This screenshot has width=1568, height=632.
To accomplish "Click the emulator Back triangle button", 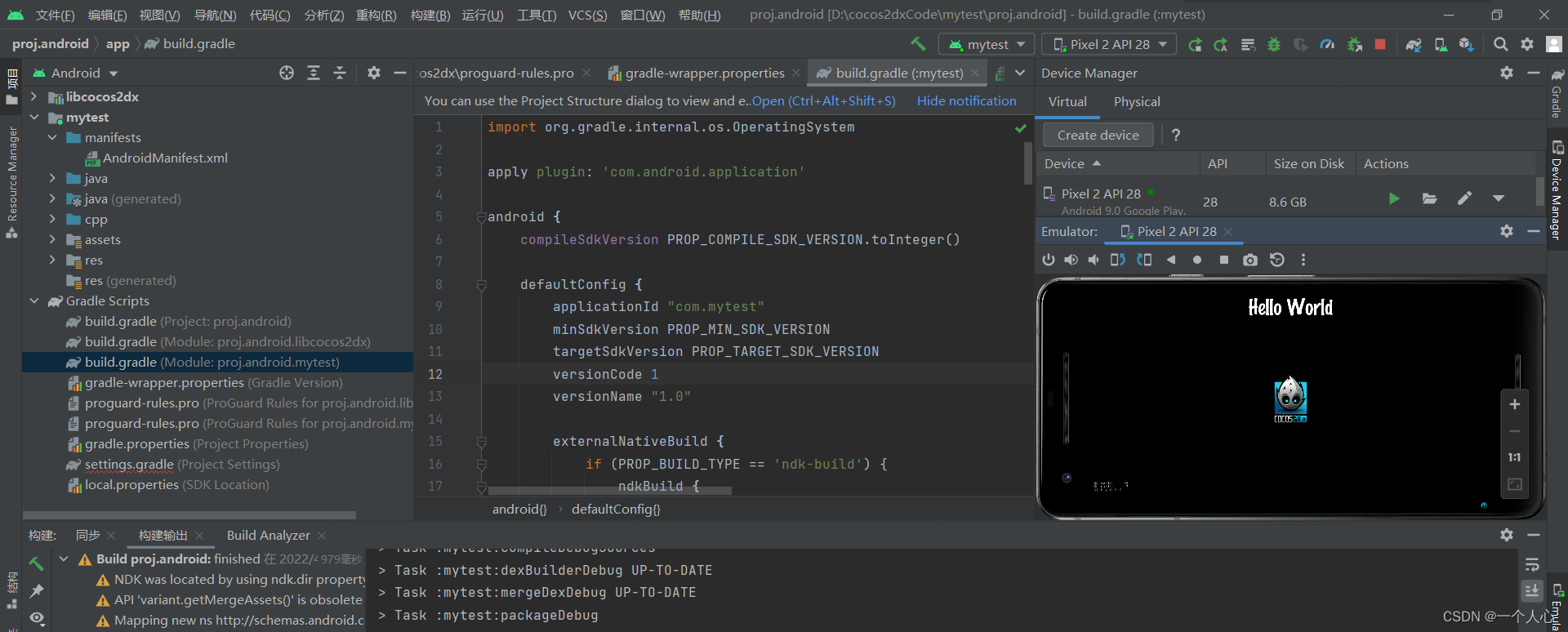I will (1171, 260).
